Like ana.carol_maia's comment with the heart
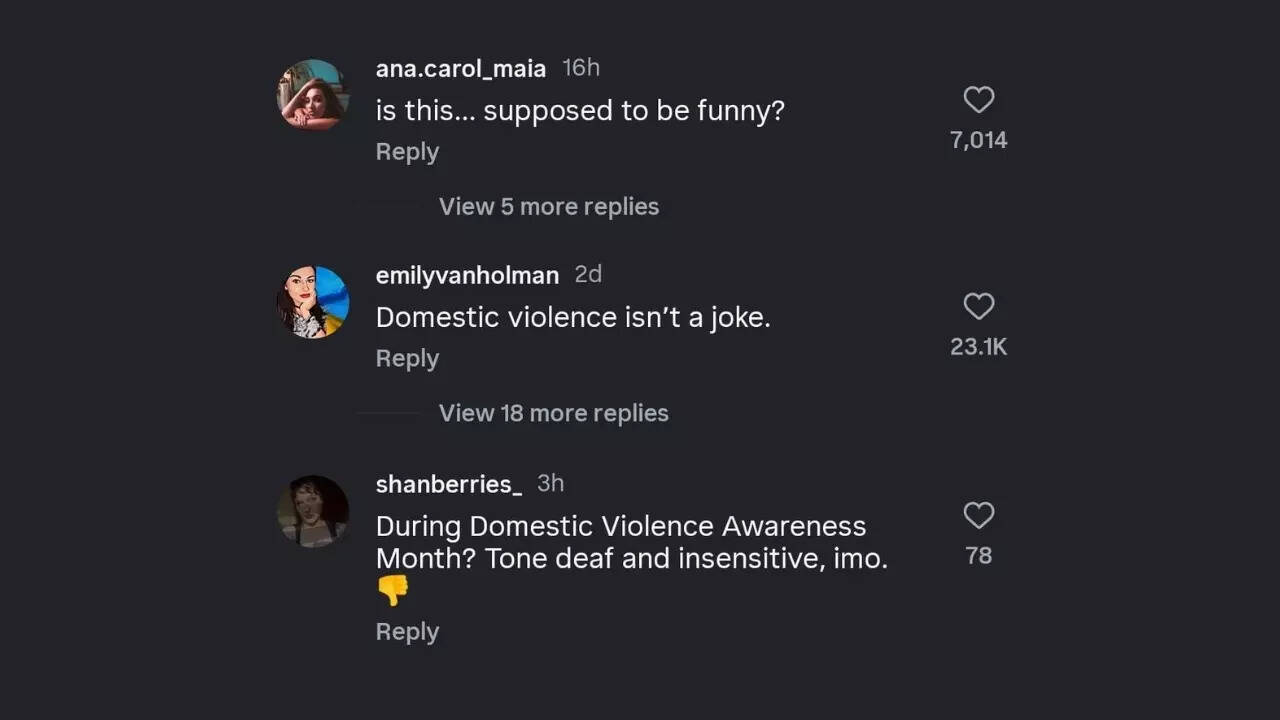The image size is (1280, 720). (978, 100)
